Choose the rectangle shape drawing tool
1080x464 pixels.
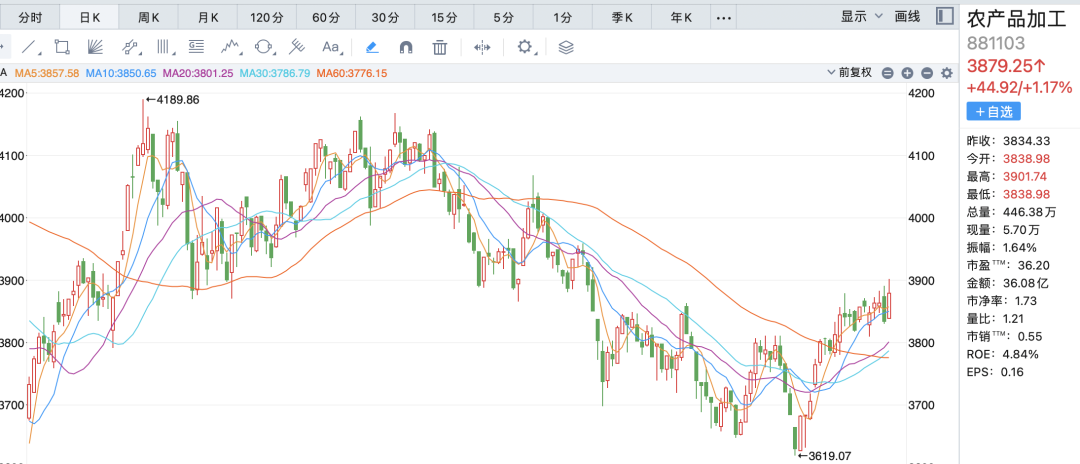click(62, 46)
